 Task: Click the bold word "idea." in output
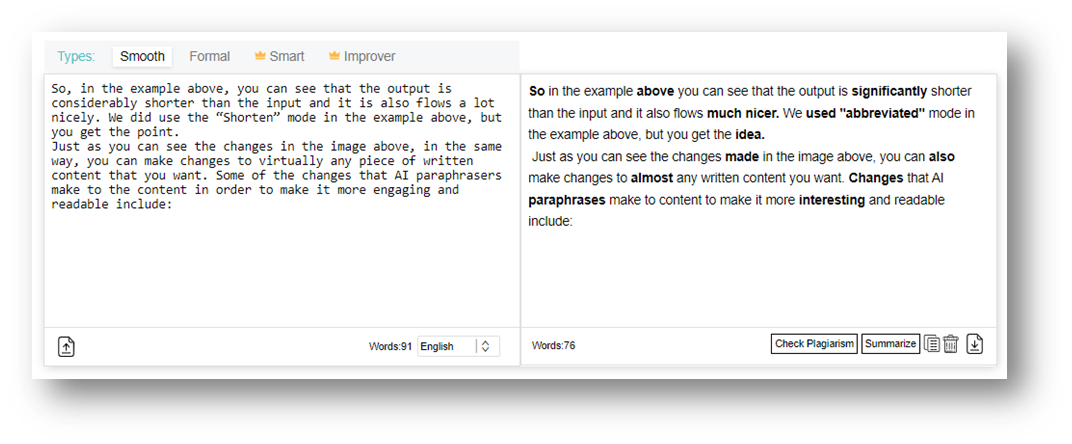tap(750, 135)
